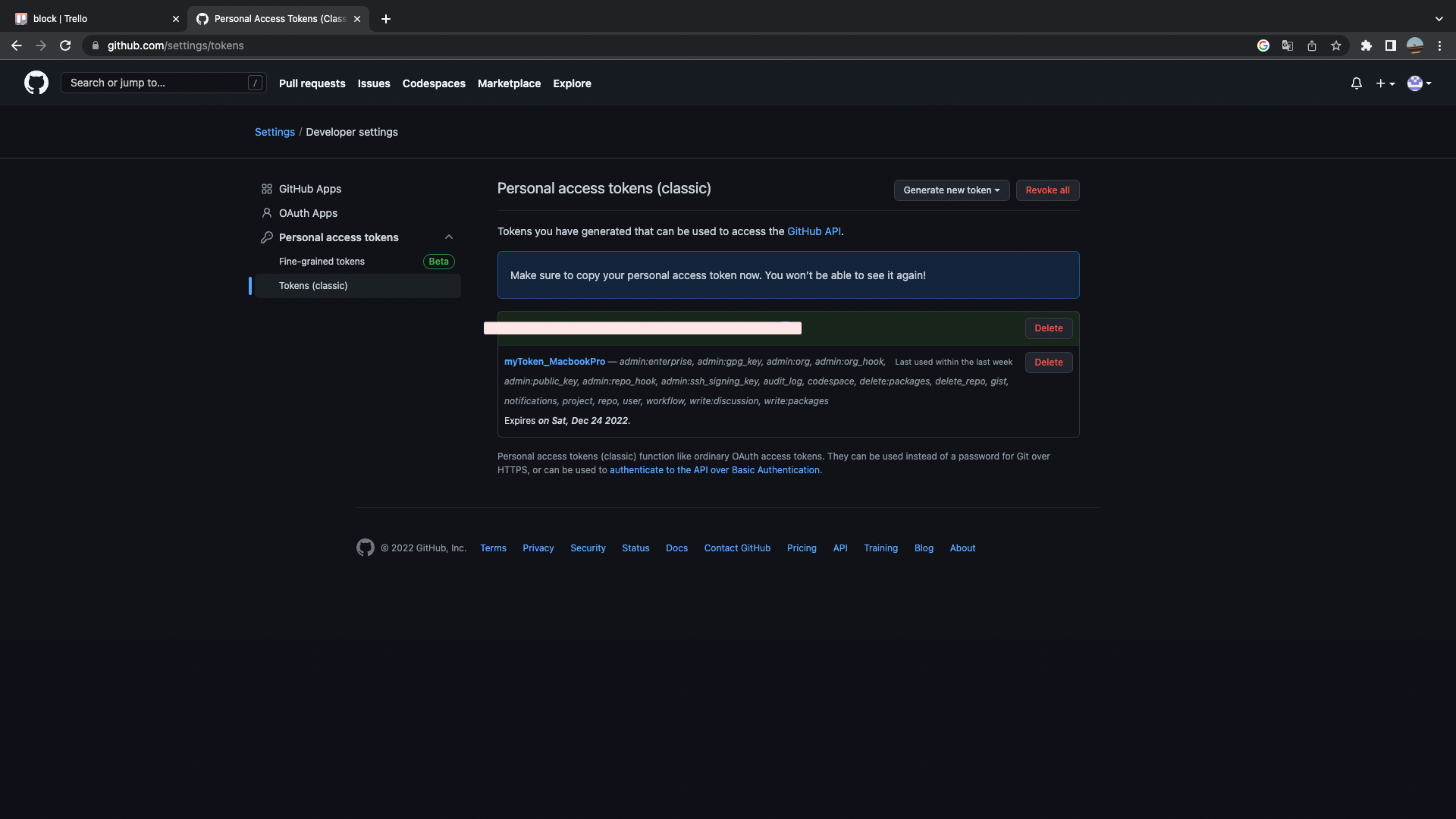Open the notifications bell
The width and height of the screenshot is (1456, 819).
point(1356,83)
